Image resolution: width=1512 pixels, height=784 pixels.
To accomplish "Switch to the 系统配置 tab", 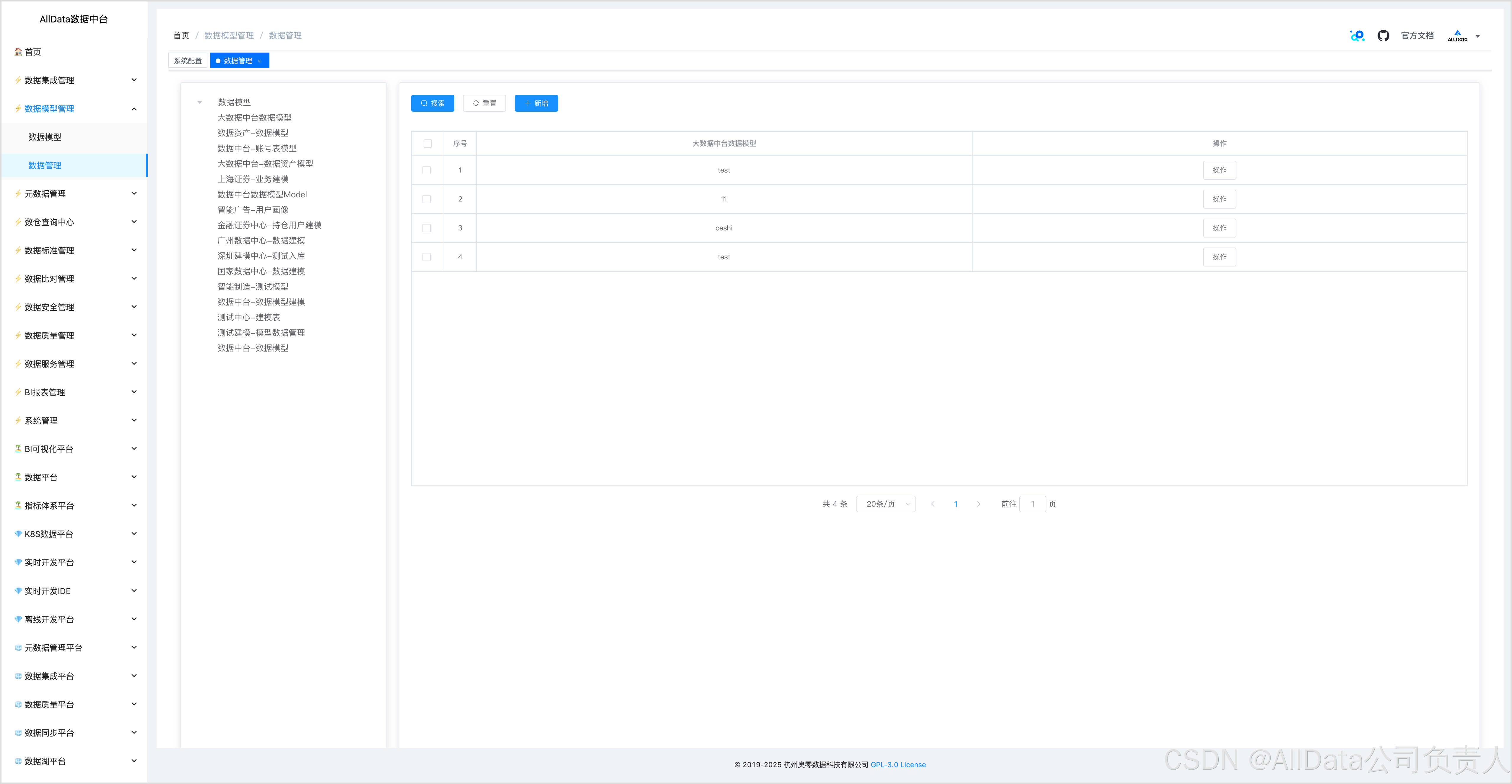I will pyautogui.click(x=188, y=61).
